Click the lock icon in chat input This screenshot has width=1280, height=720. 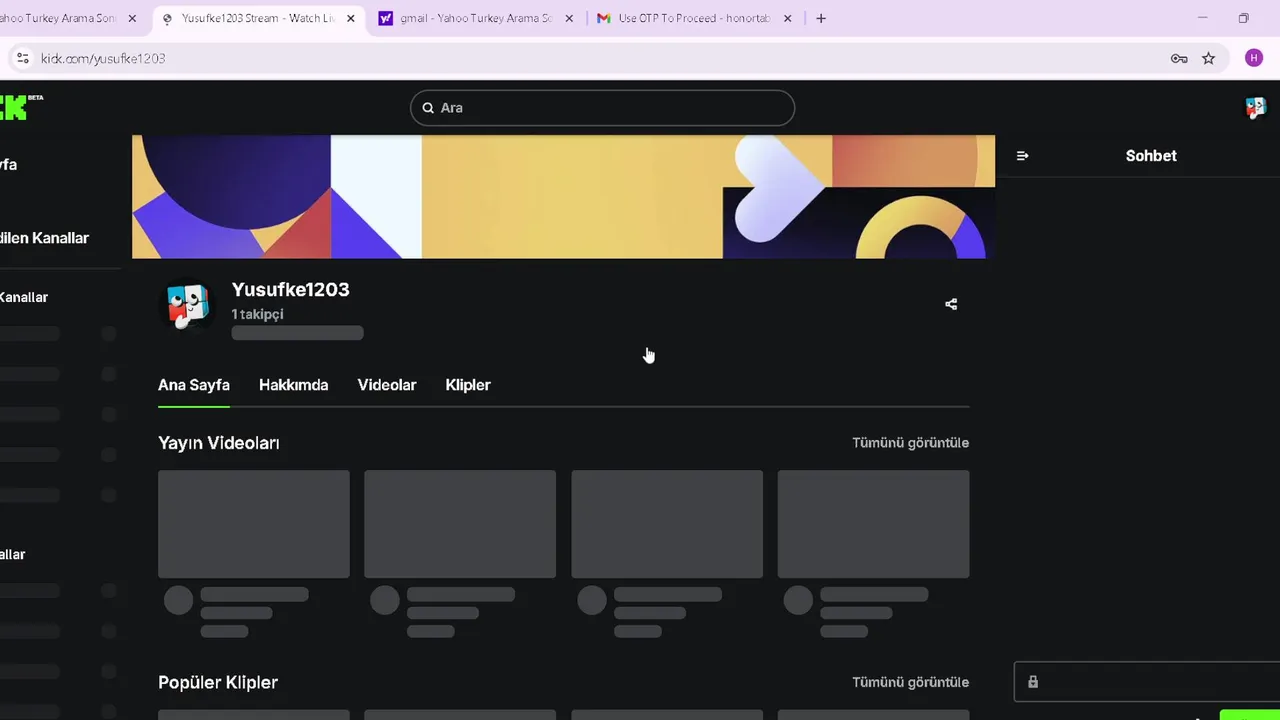click(x=1033, y=682)
